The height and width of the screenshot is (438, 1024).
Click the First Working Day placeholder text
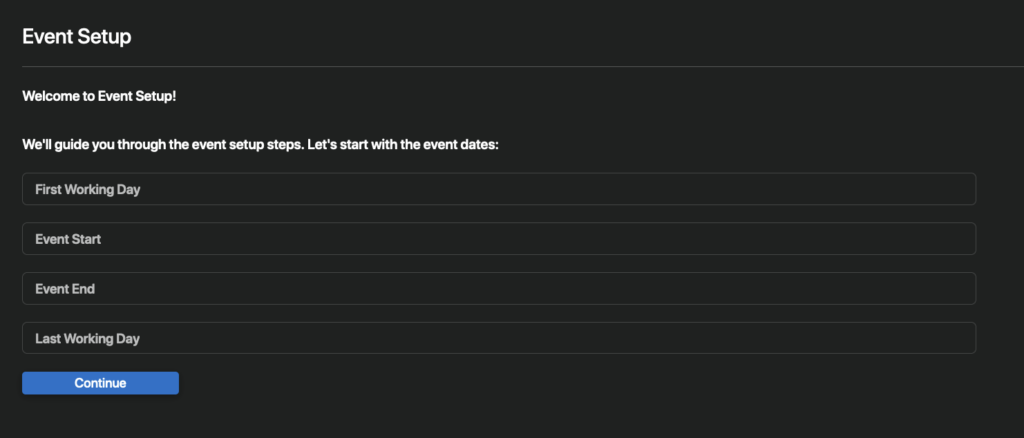point(88,189)
